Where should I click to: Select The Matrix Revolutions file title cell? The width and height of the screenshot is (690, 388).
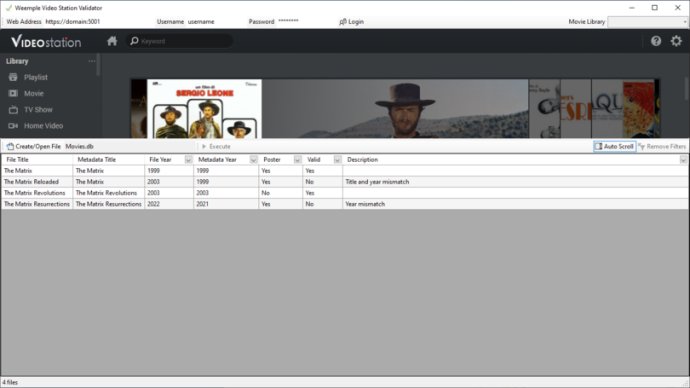[37, 193]
